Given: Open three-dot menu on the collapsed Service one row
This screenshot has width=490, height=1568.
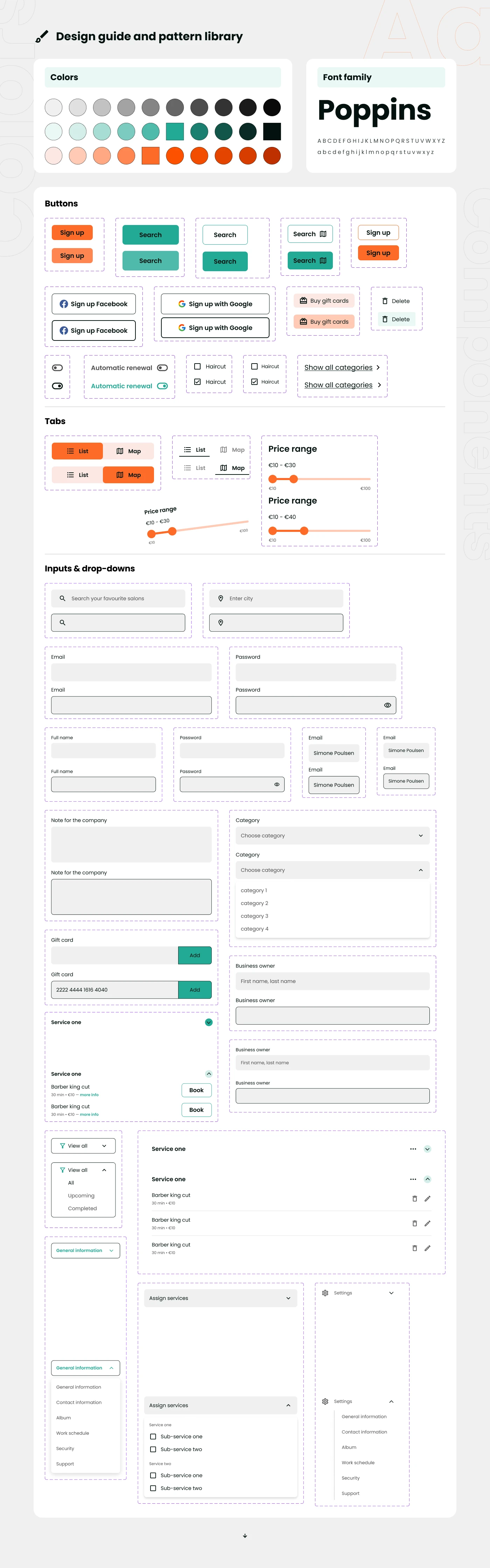Looking at the screenshot, I should [413, 1149].
